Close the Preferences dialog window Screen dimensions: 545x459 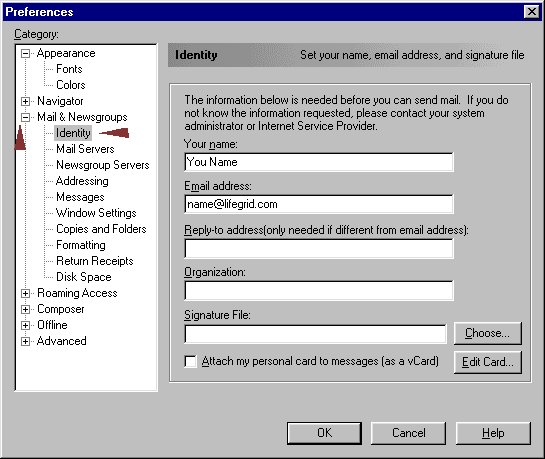click(x=531, y=12)
